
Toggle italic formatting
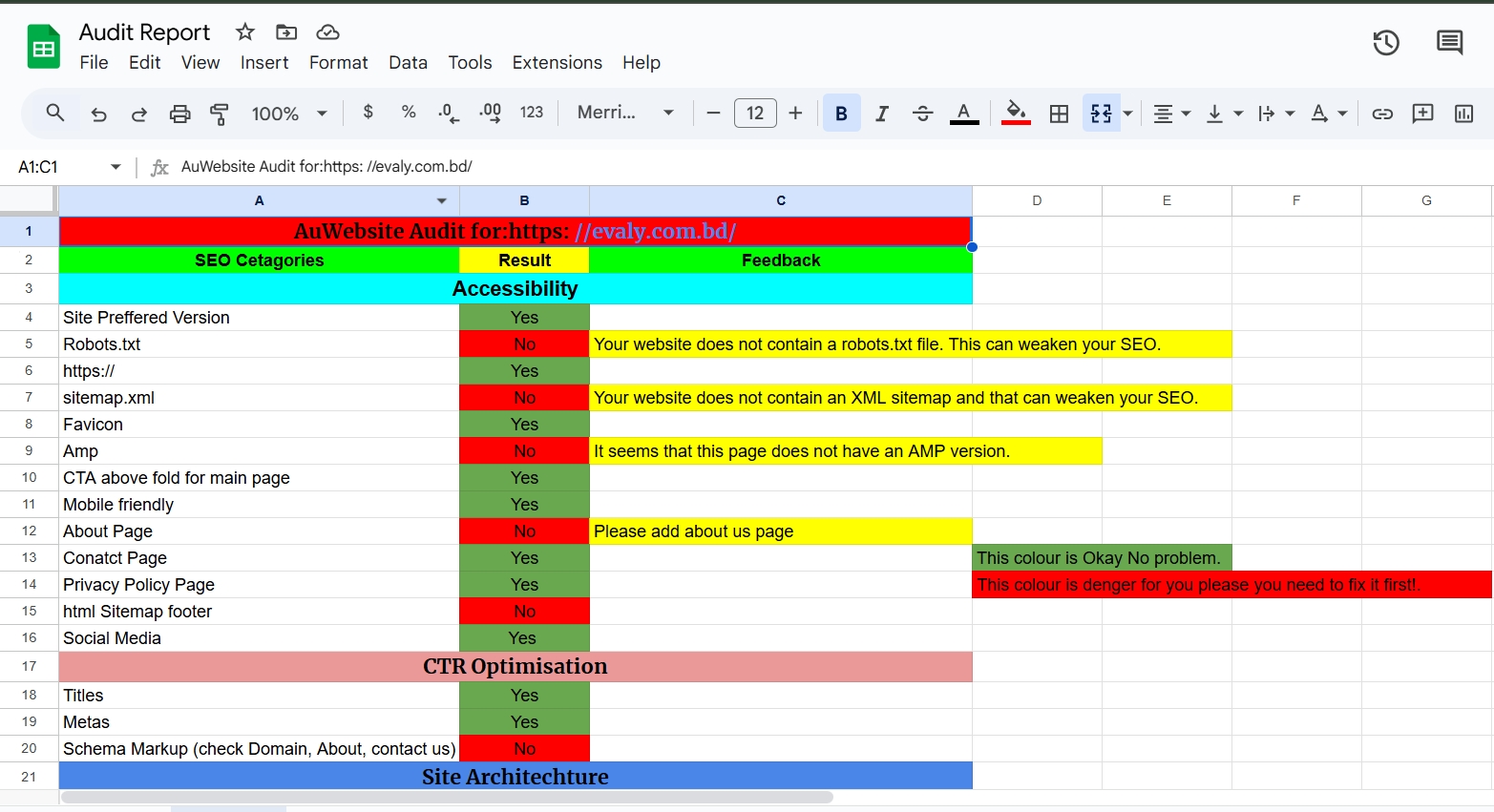click(x=881, y=113)
